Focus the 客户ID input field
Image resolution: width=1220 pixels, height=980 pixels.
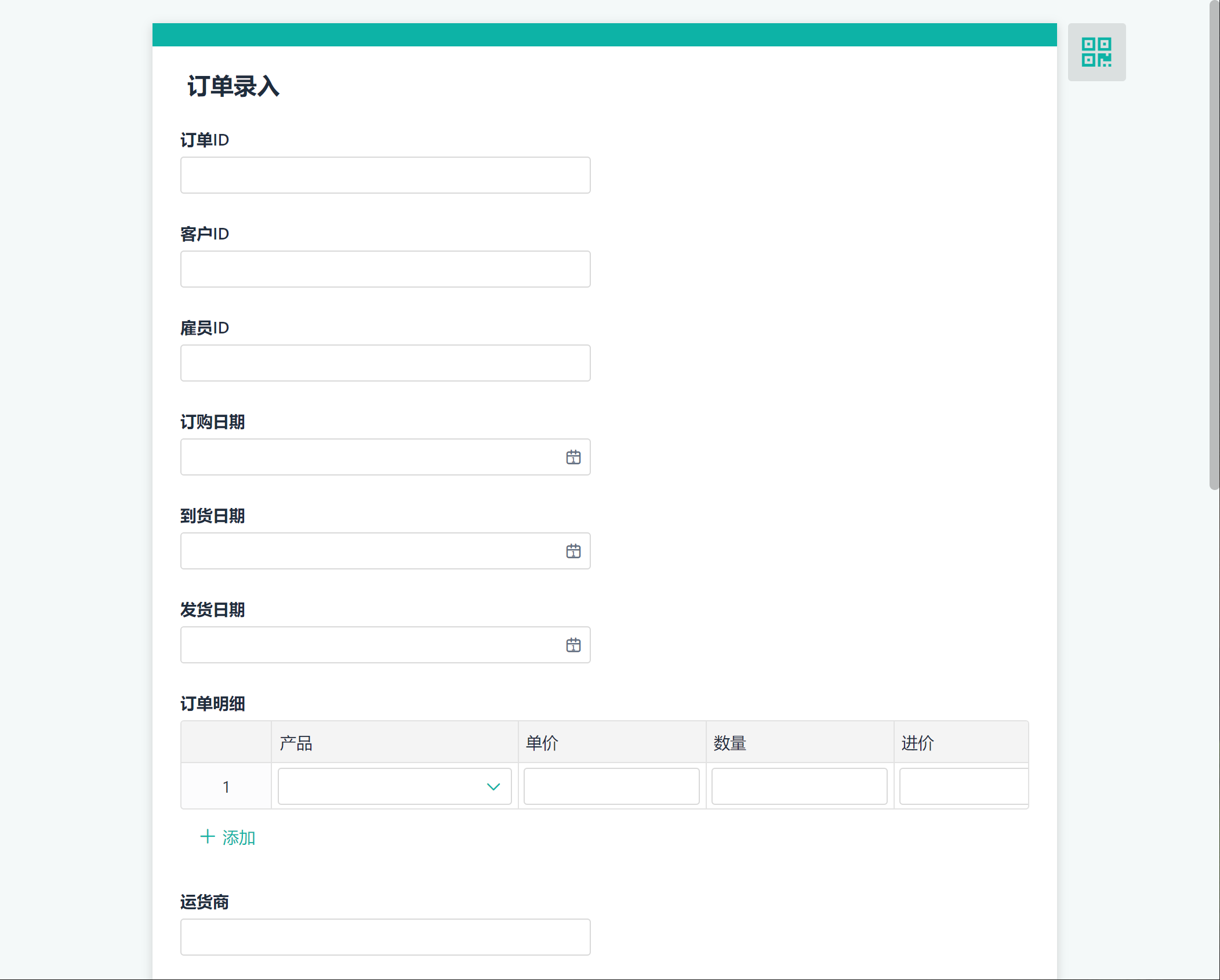tap(385, 269)
